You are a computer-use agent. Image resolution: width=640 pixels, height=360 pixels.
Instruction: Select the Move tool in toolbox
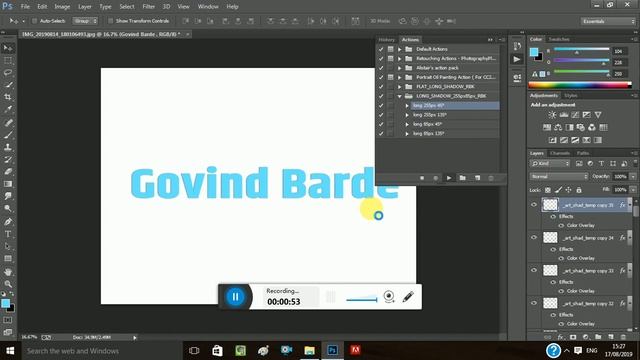pos(8,49)
